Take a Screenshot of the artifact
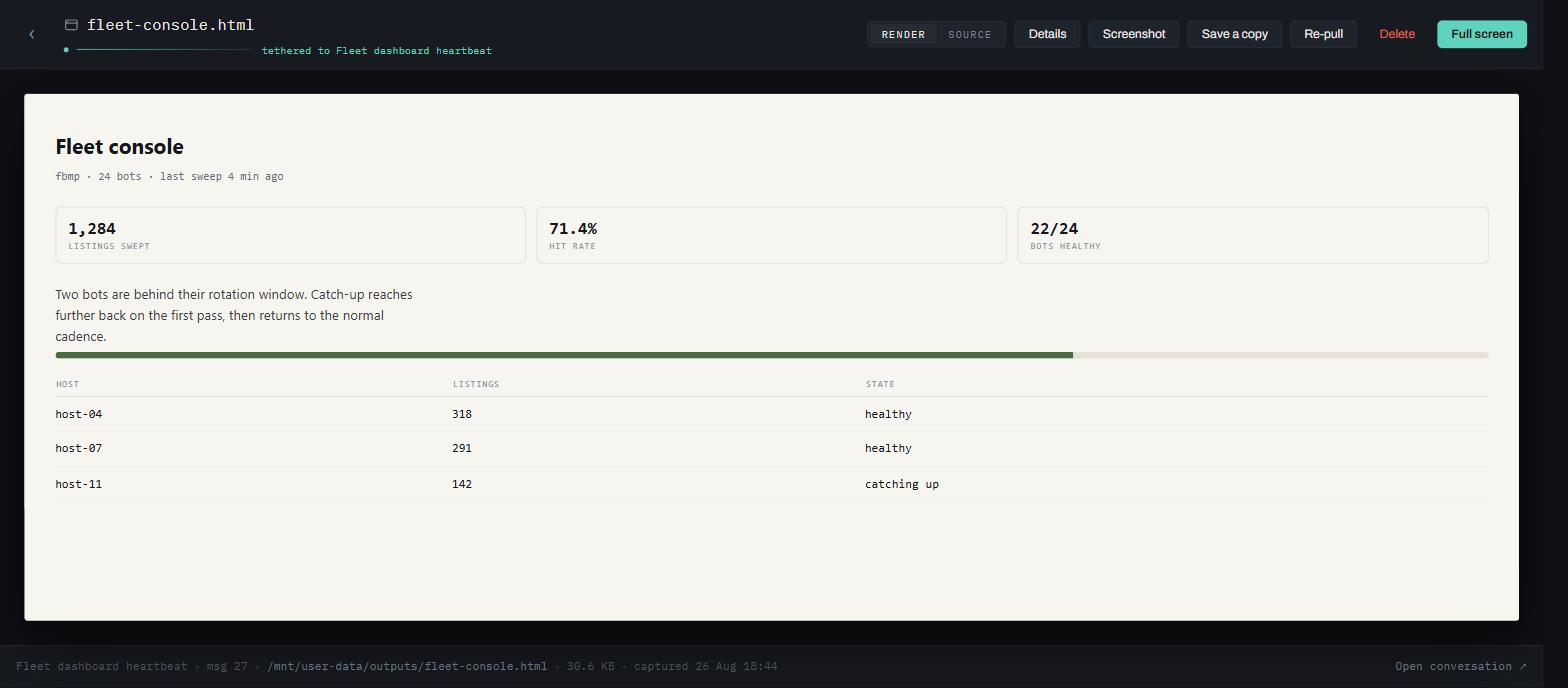 pyautogui.click(x=1134, y=34)
